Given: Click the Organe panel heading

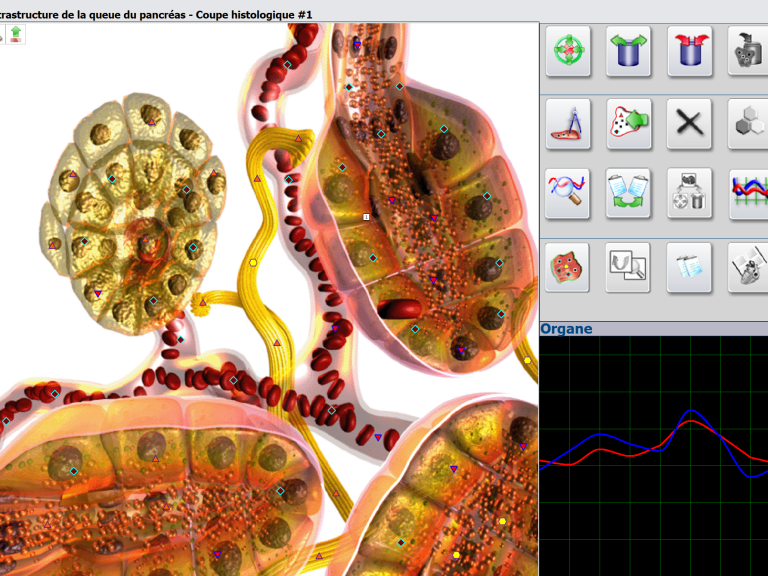Looking at the screenshot, I should click(x=566, y=329).
